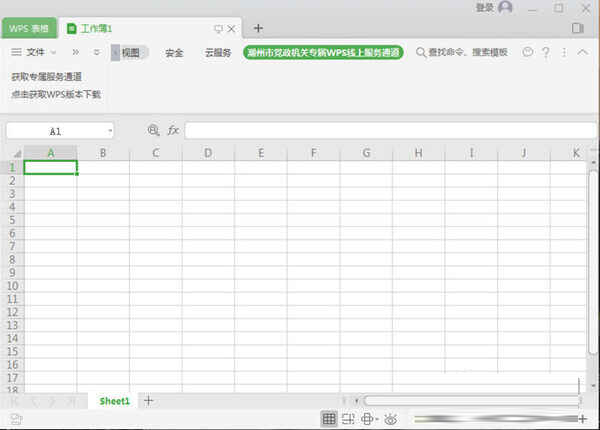Go to previous sheet navigation arrow
The image size is (600, 430).
[34, 402]
